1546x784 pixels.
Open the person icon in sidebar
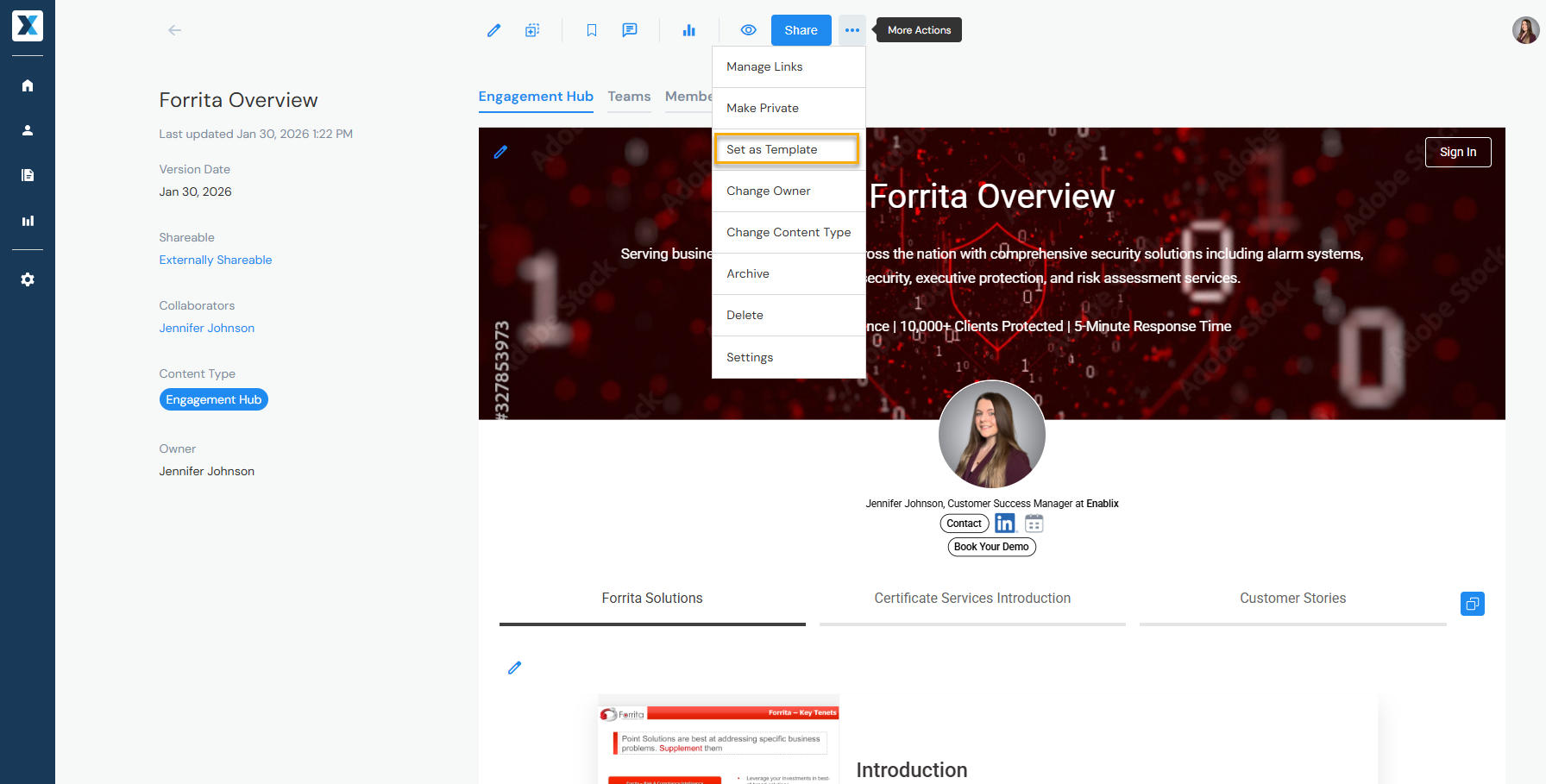(x=28, y=130)
